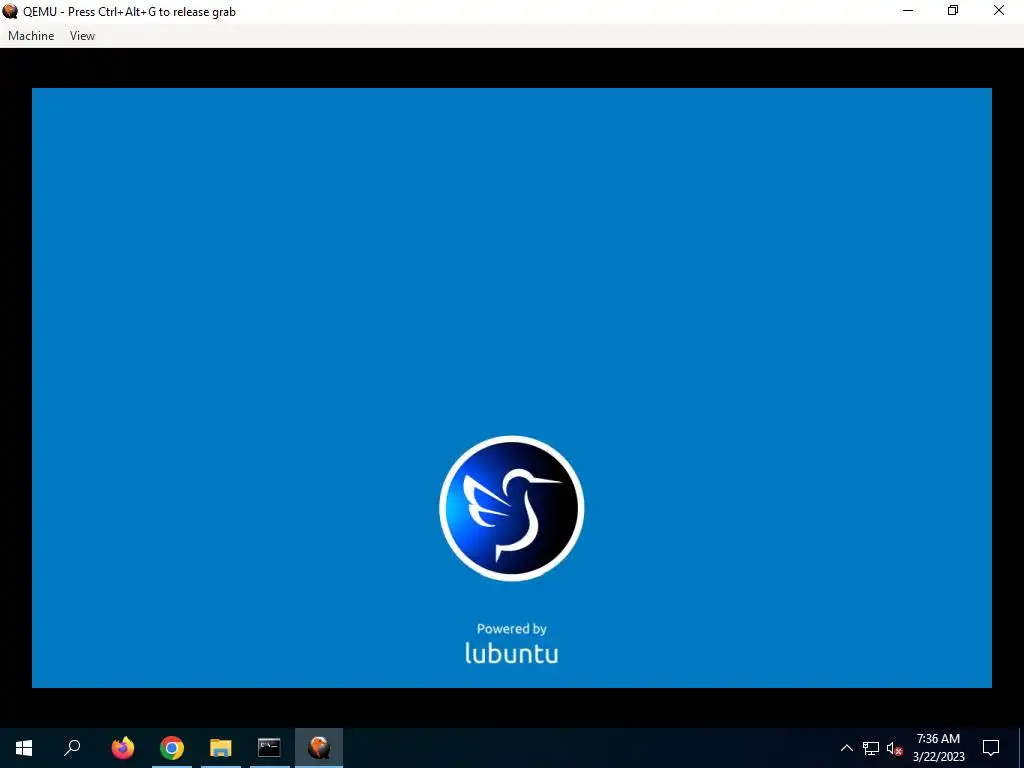1024x768 pixels.
Task: Switch to the Command Prompt taskbar window
Action: click(269, 748)
